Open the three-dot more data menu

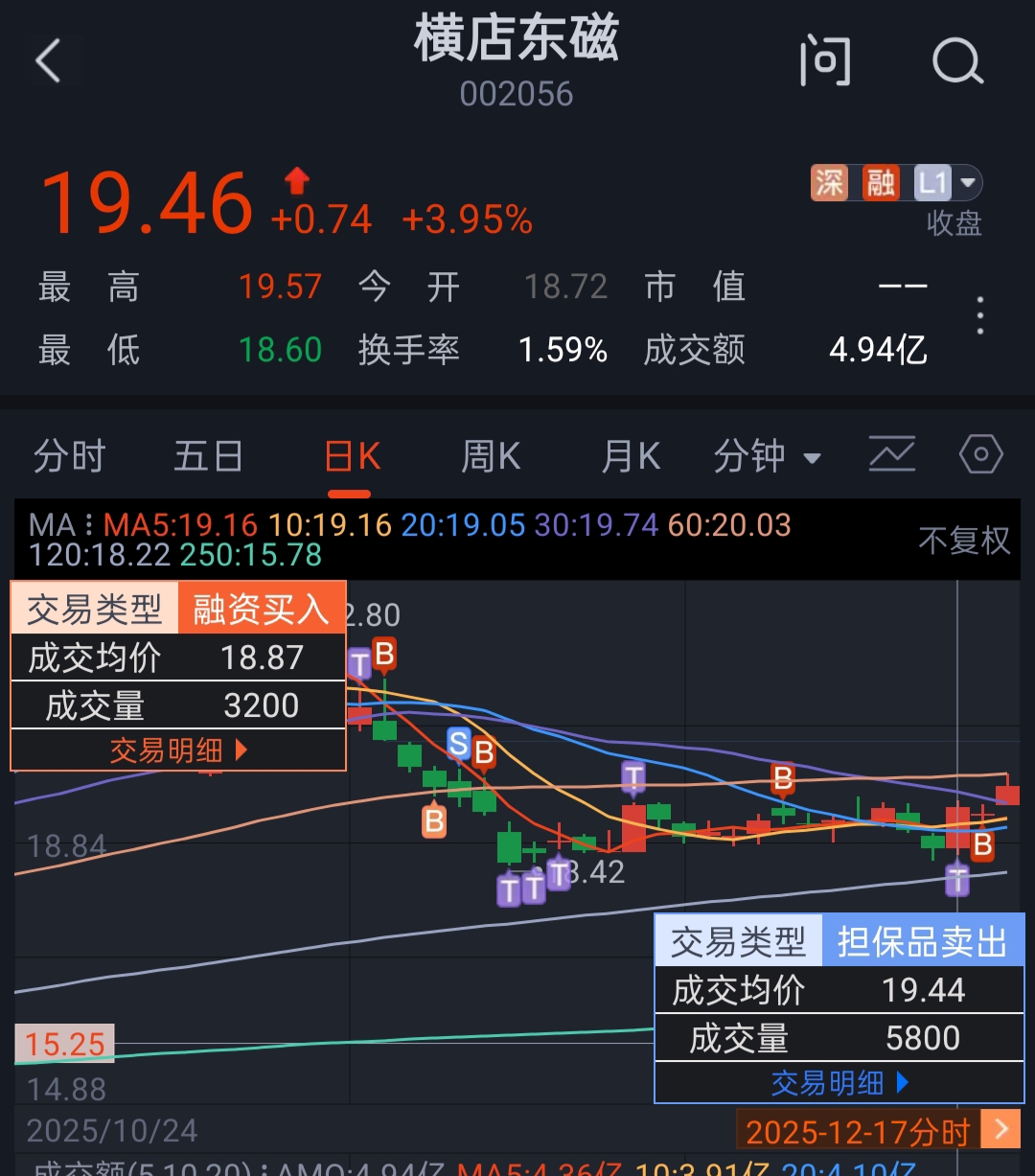[x=979, y=315]
